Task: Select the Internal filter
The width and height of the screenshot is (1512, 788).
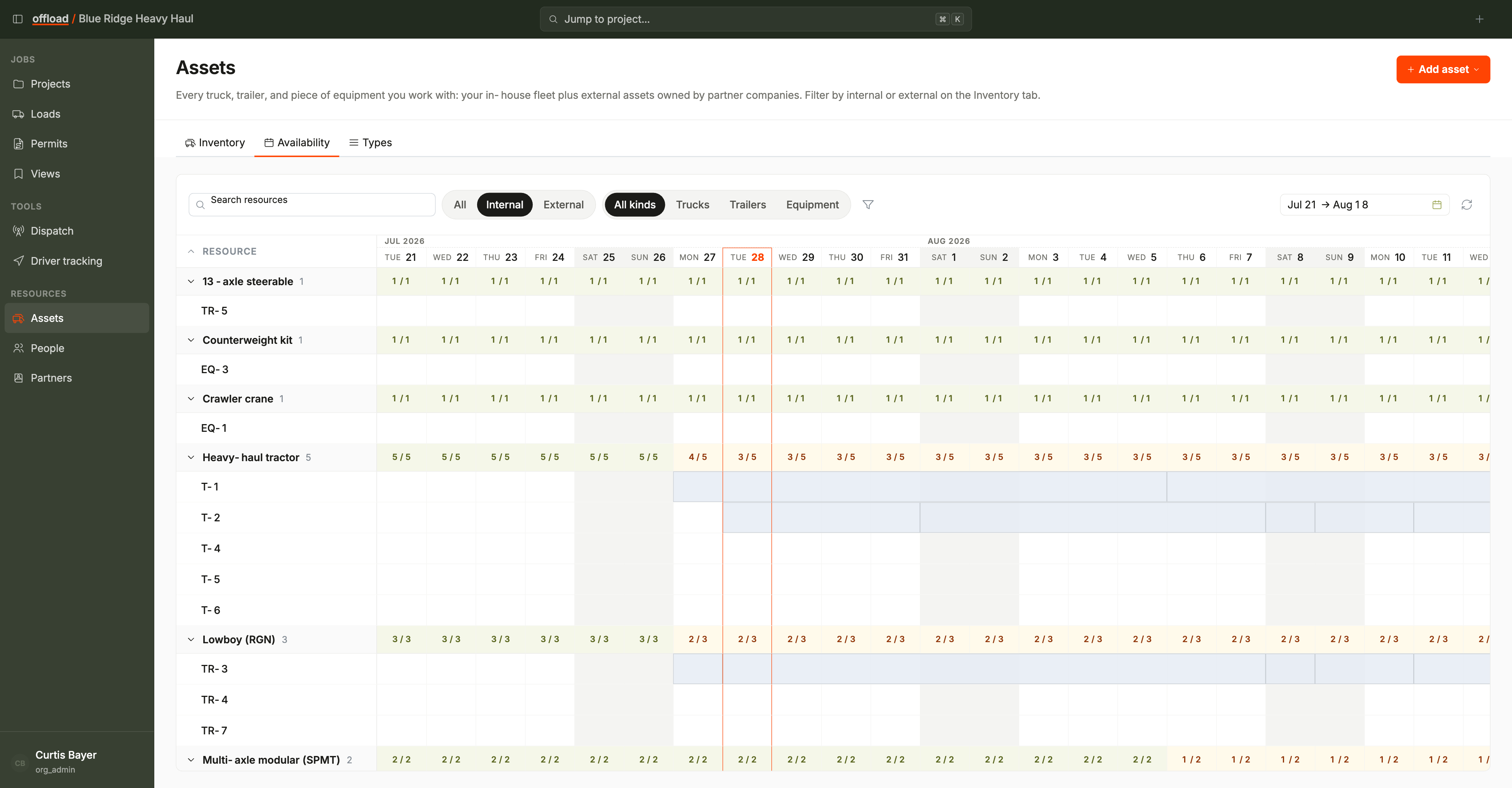Action: [x=505, y=205]
